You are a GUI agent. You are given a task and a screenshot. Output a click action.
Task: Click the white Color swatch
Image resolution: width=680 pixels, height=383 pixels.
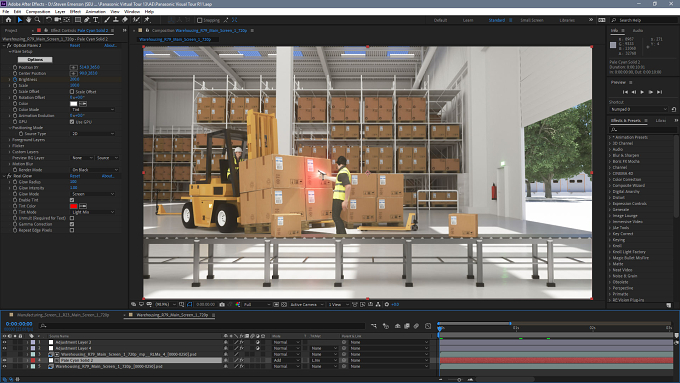[74, 104]
